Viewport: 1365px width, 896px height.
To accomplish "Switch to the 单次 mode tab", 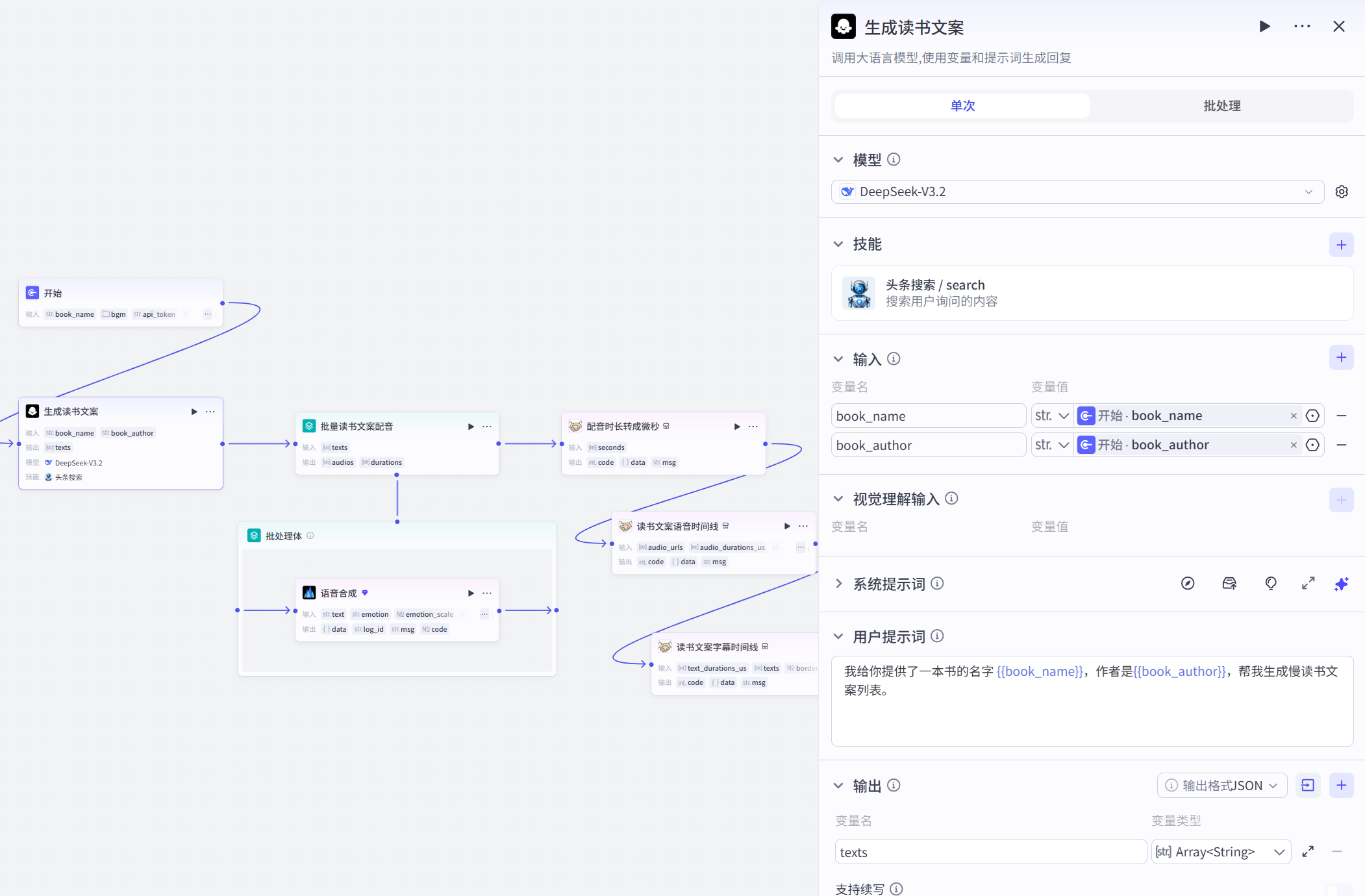I will [x=962, y=106].
